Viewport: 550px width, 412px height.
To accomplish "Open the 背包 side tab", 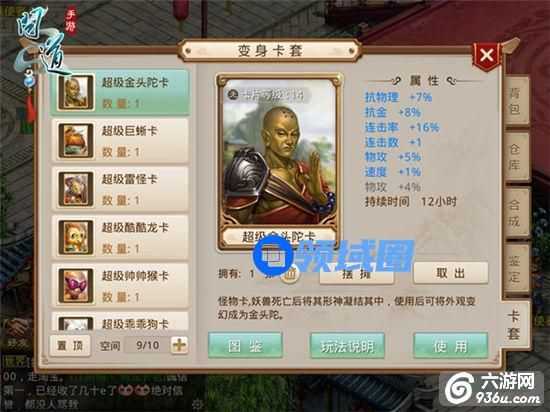I will tap(515, 101).
